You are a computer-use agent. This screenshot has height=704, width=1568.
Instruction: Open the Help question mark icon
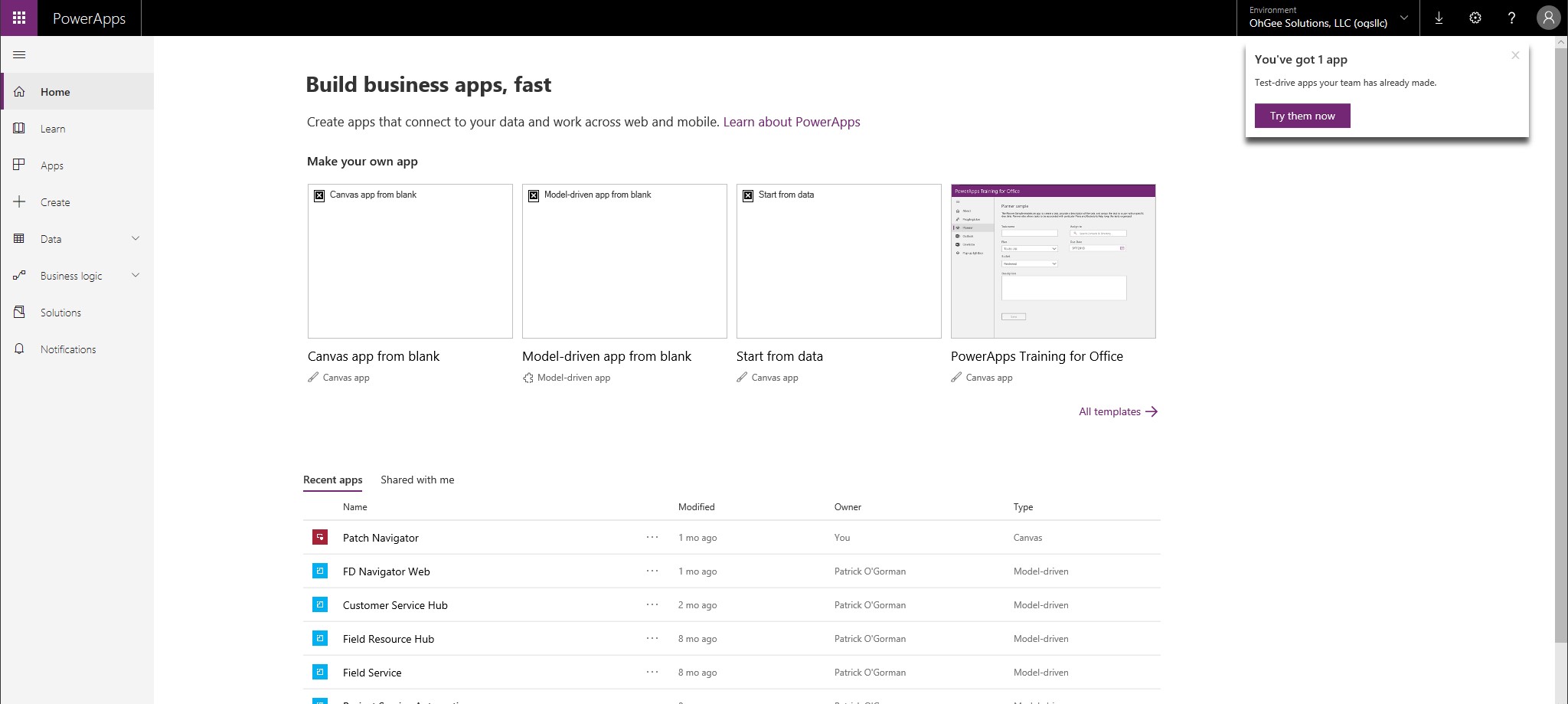[1511, 18]
